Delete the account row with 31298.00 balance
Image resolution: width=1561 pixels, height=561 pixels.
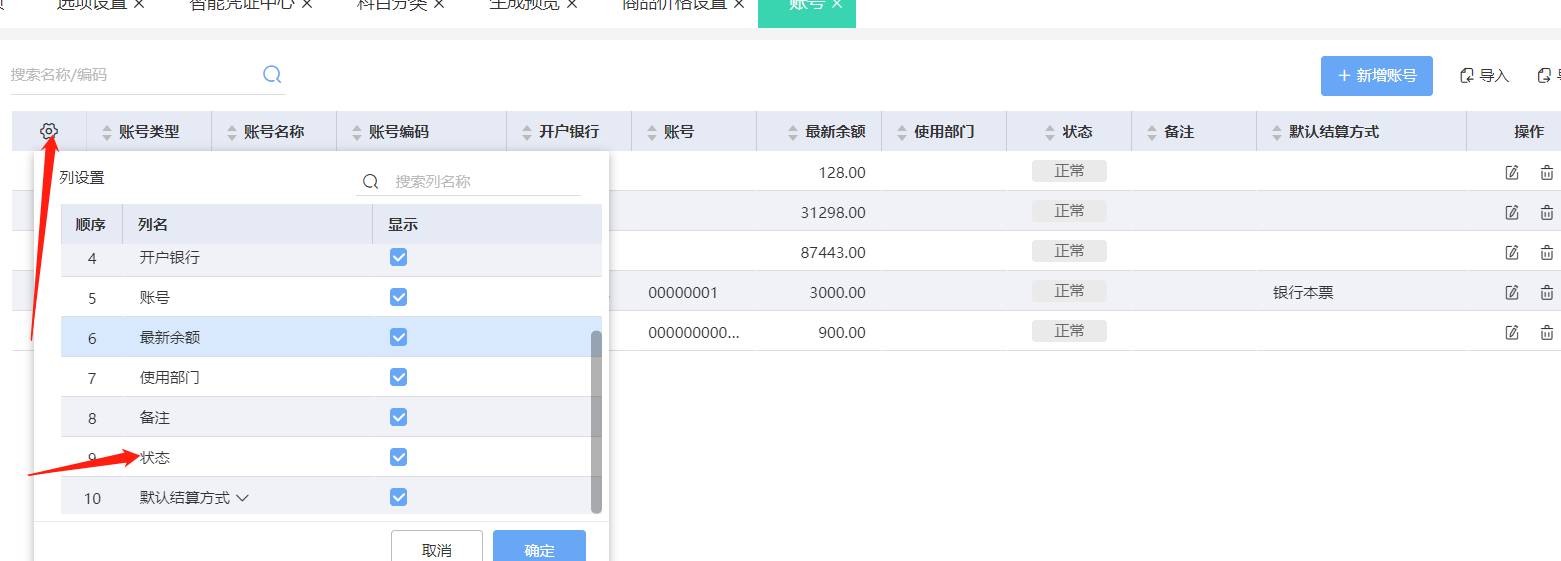tap(1546, 212)
